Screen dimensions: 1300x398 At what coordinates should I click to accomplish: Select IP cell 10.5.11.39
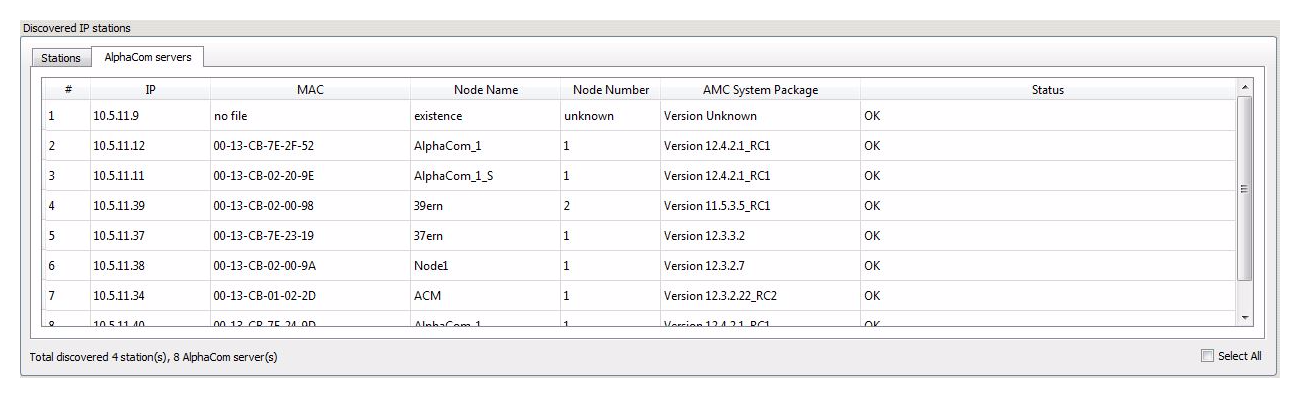coord(150,206)
